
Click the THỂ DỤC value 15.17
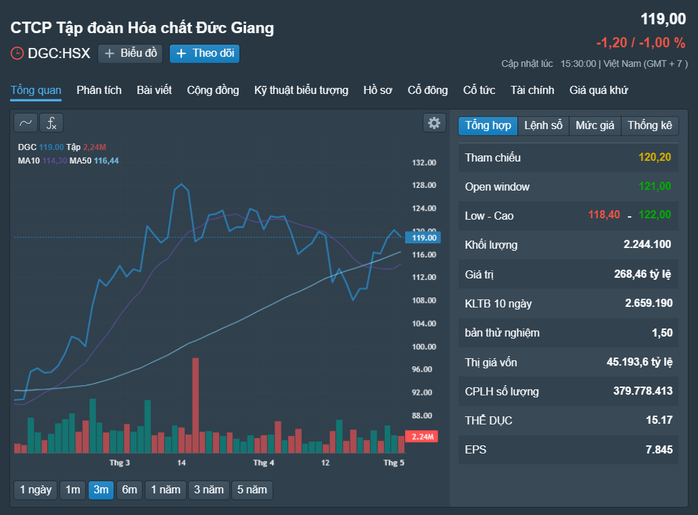tap(659, 420)
